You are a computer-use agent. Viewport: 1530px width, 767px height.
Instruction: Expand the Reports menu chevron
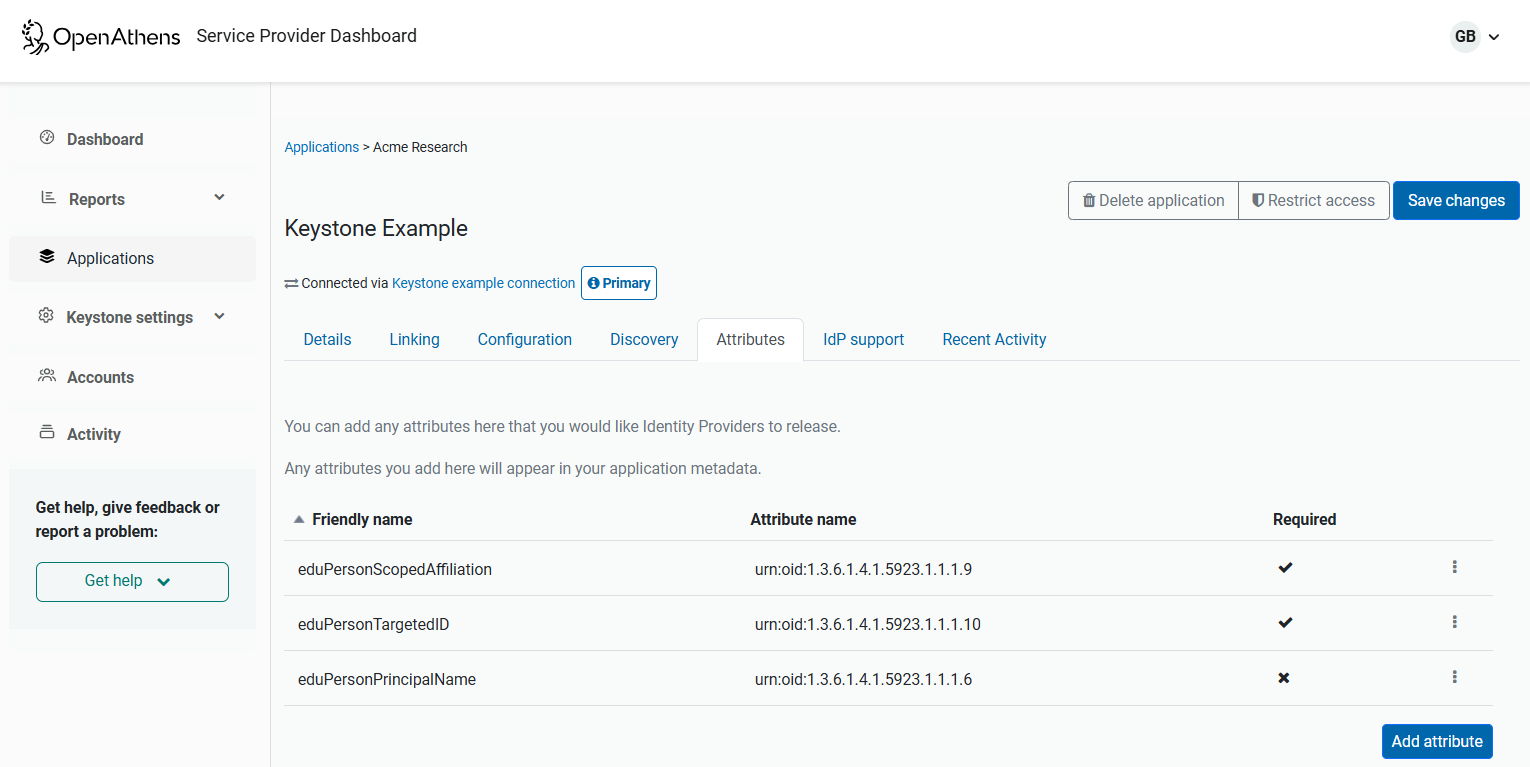click(x=219, y=197)
